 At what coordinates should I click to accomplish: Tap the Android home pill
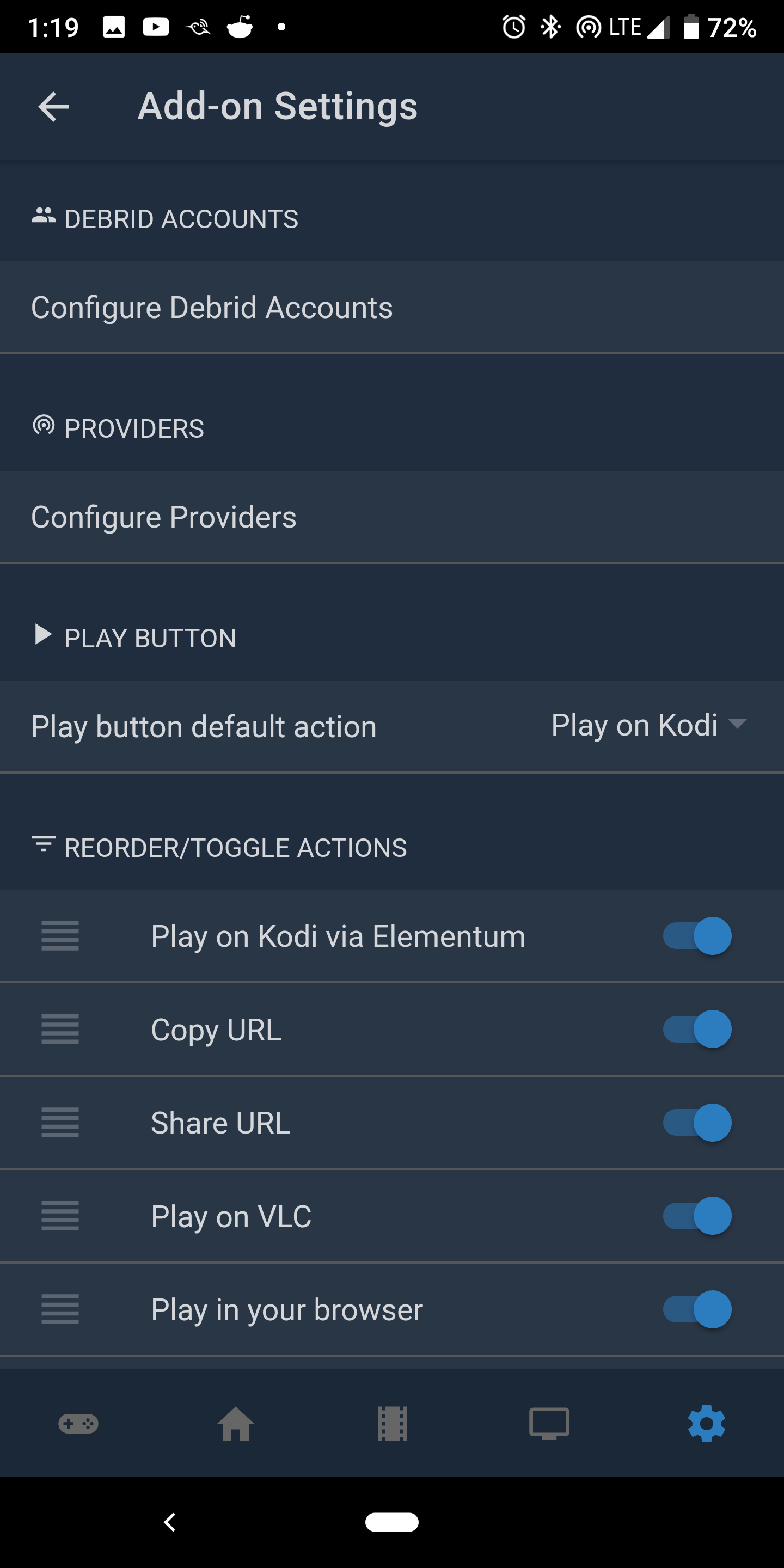392,1522
